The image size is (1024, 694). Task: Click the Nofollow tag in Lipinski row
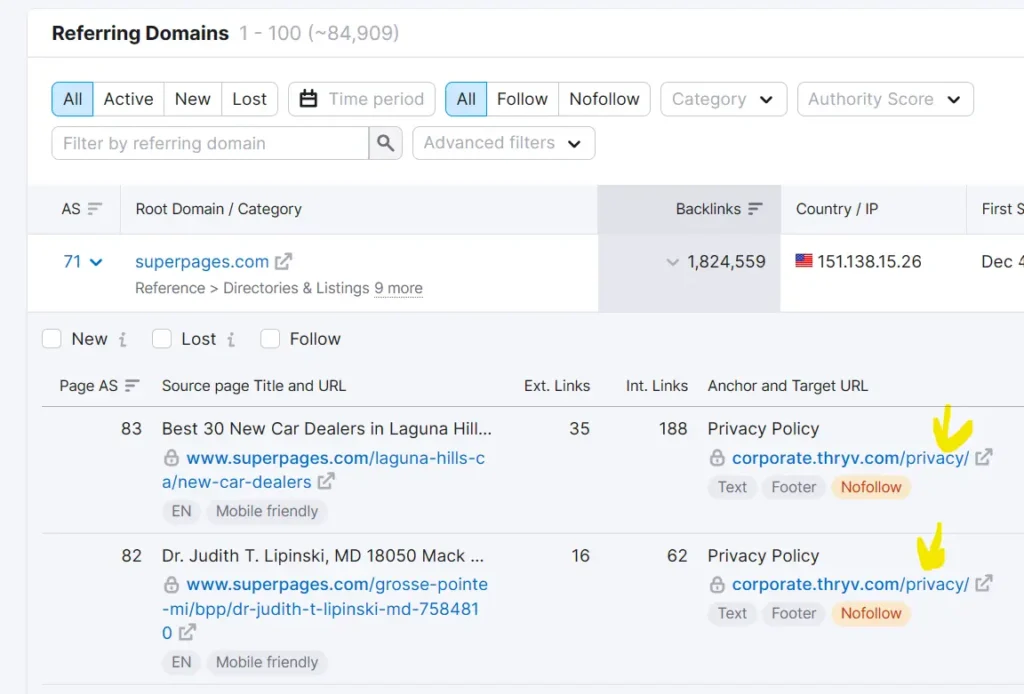871,613
